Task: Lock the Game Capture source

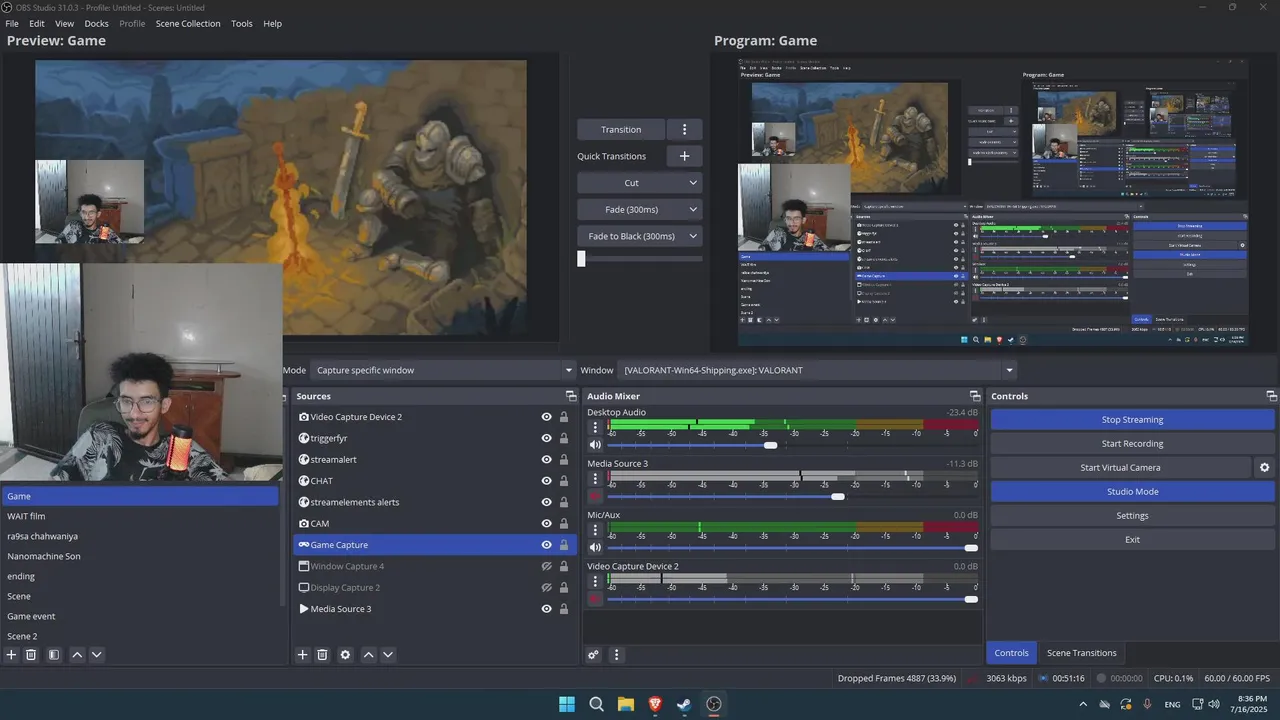Action: pyautogui.click(x=564, y=545)
